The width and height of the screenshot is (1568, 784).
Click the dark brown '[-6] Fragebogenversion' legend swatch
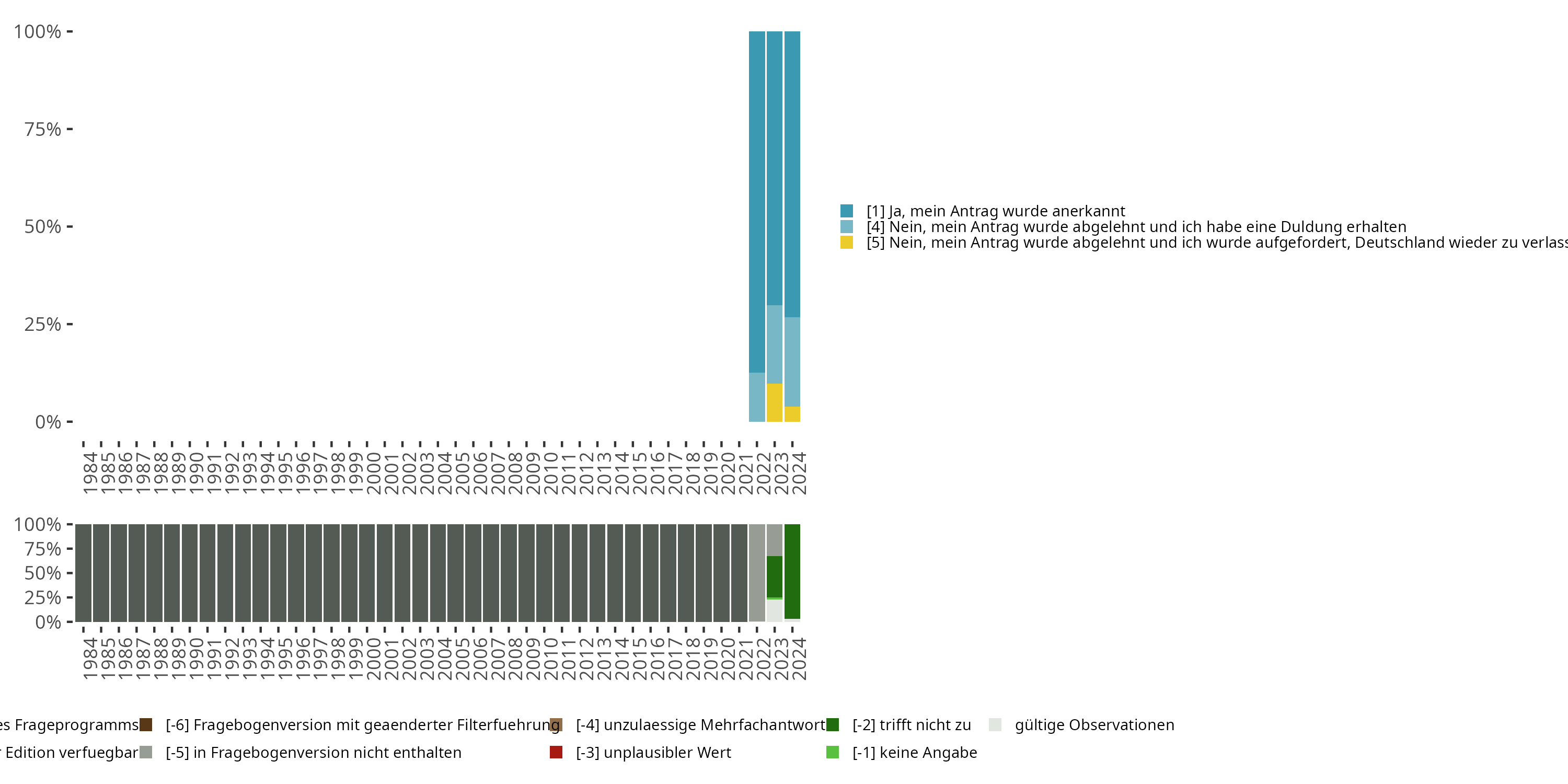[145, 725]
